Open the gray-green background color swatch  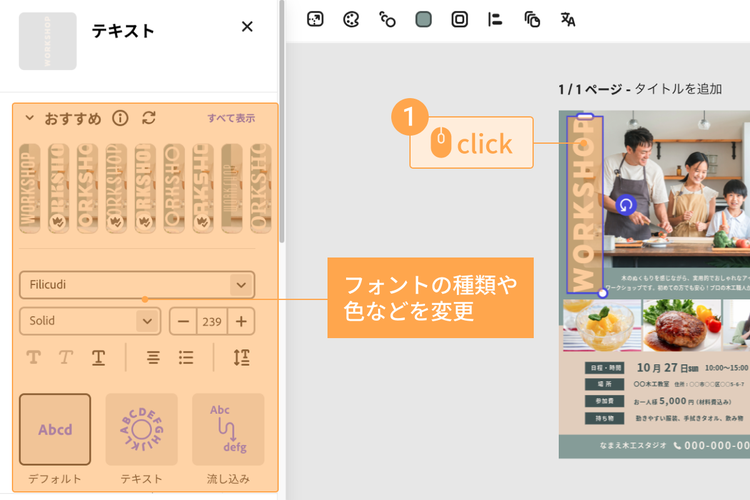[423, 19]
